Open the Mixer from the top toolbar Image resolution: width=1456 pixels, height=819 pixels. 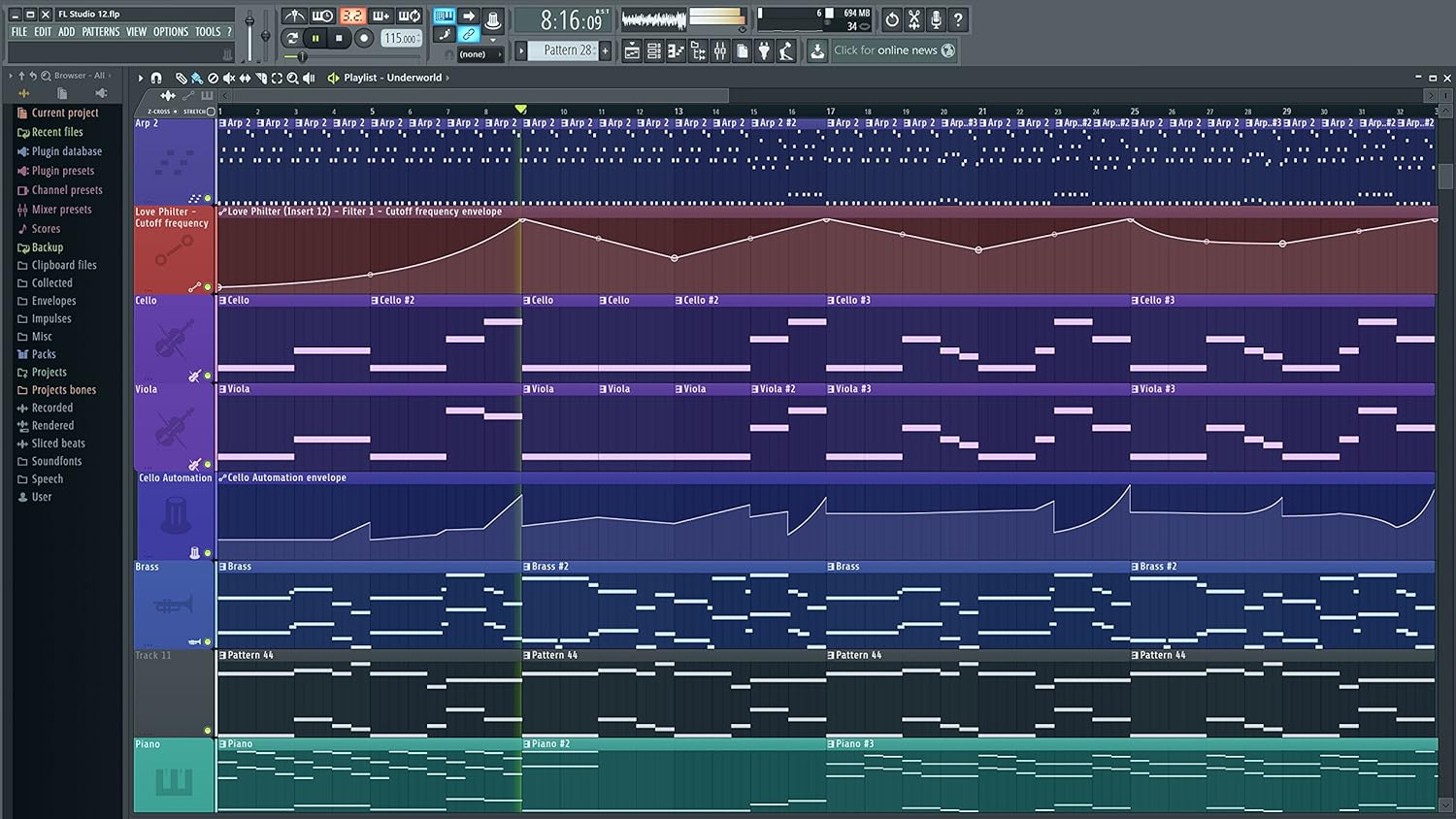click(719, 49)
